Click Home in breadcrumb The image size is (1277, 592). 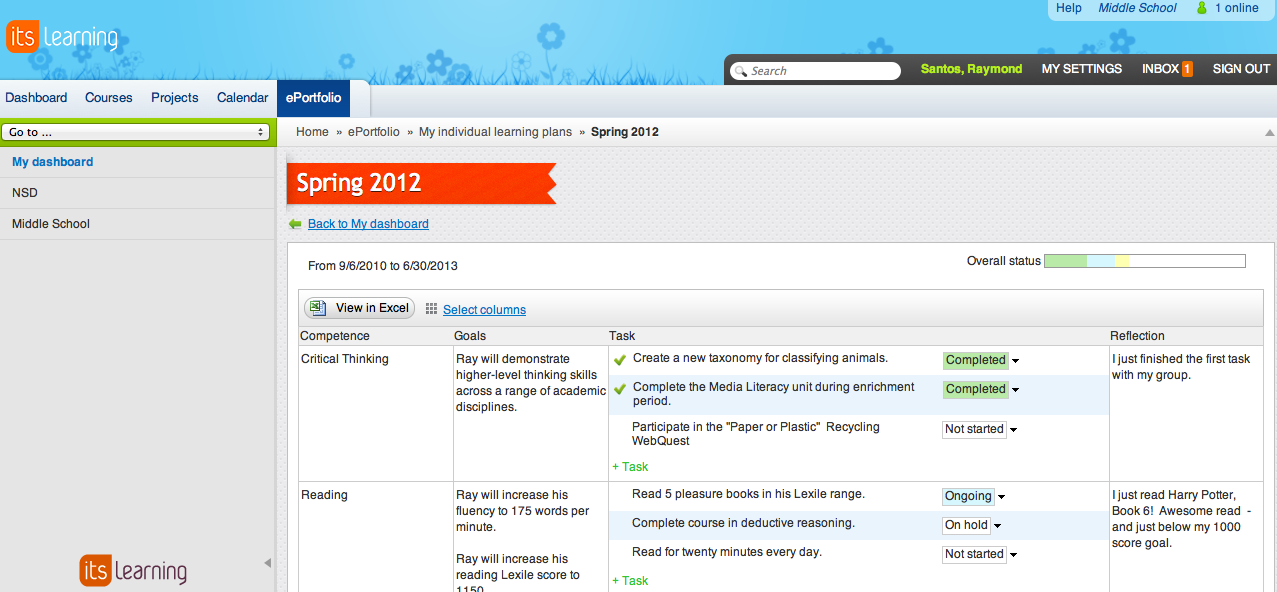pyautogui.click(x=312, y=132)
